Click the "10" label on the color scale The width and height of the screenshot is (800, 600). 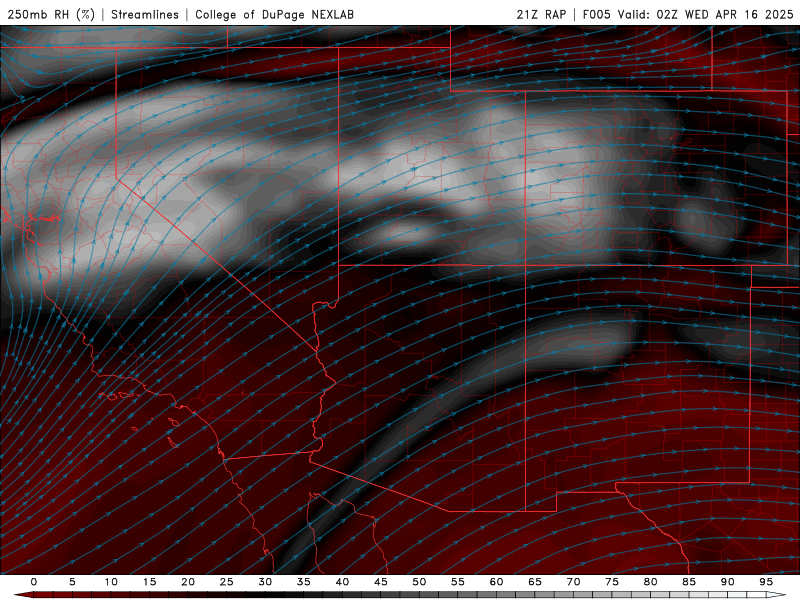(x=111, y=582)
